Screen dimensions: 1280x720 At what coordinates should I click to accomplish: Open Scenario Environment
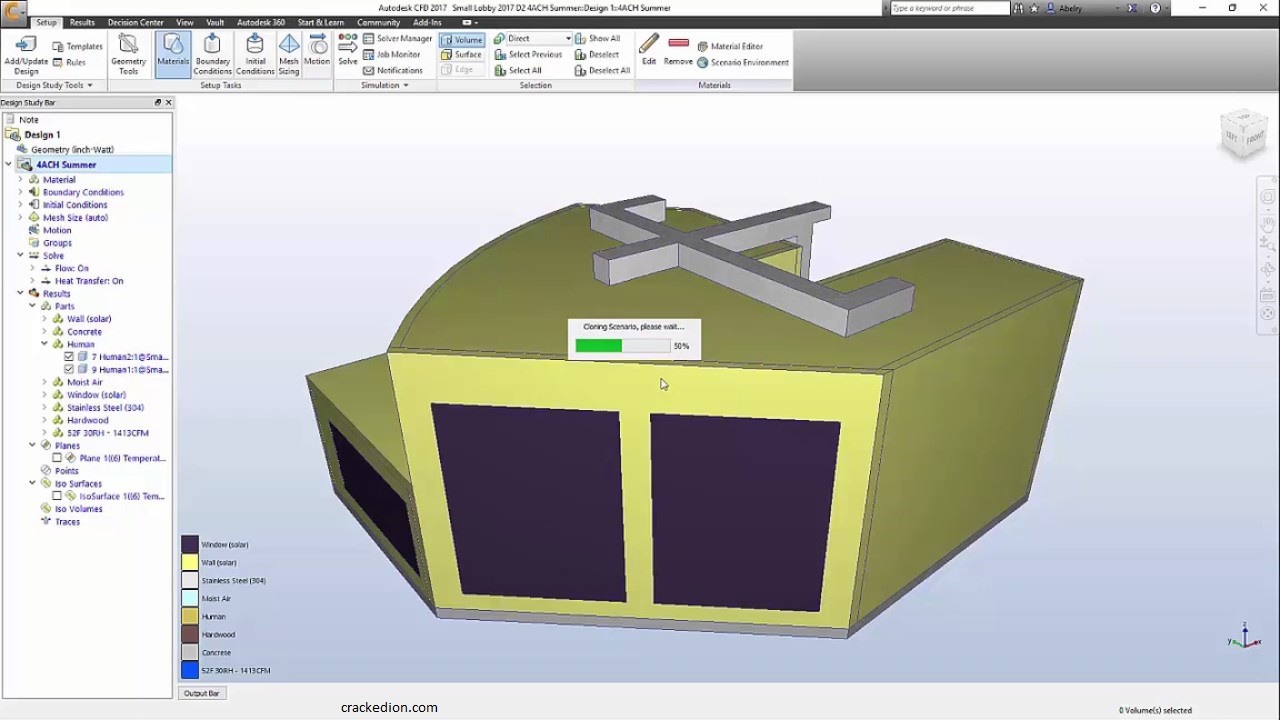pos(742,62)
